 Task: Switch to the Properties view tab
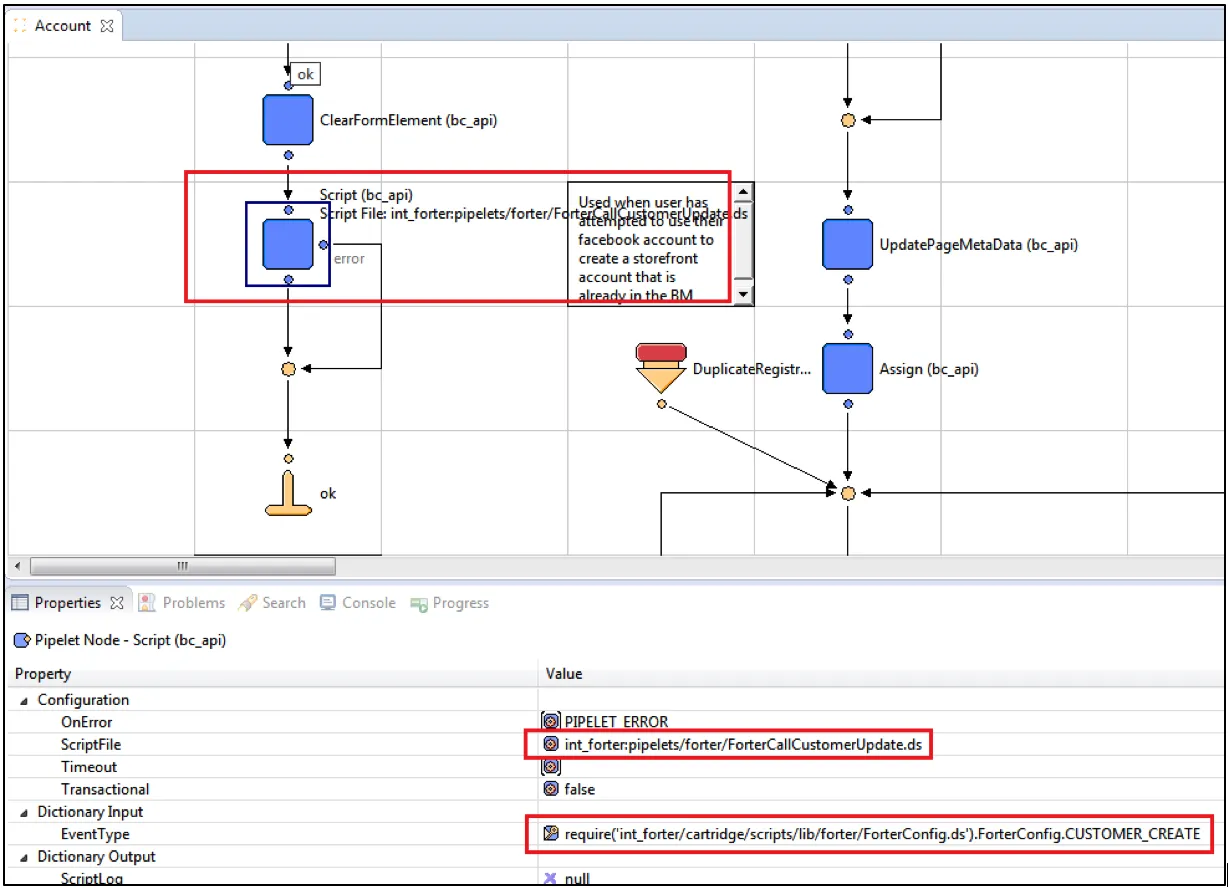click(x=67, y=603)
